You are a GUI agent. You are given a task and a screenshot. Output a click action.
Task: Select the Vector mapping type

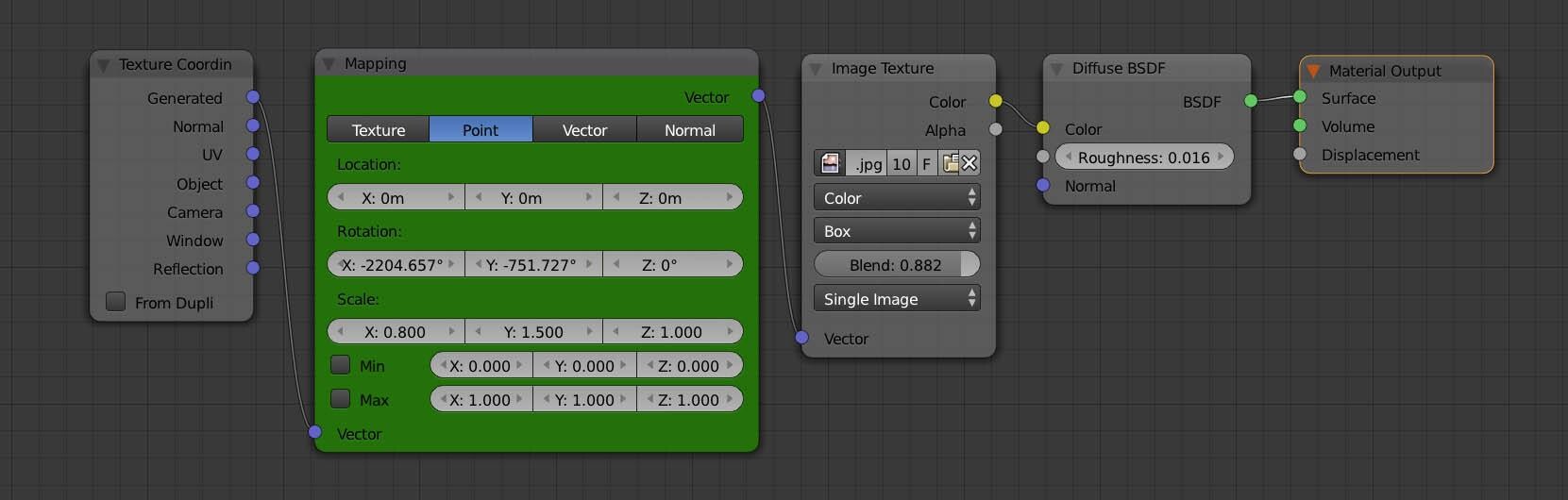(x=585, y=130)
